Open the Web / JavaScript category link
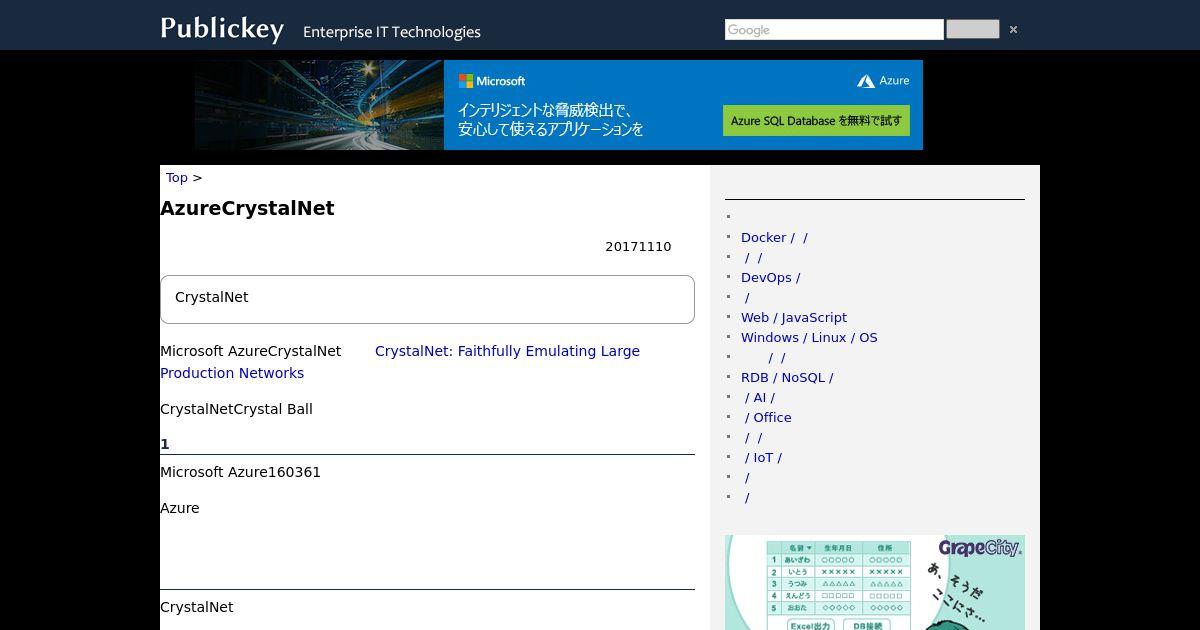 (794, 317)
